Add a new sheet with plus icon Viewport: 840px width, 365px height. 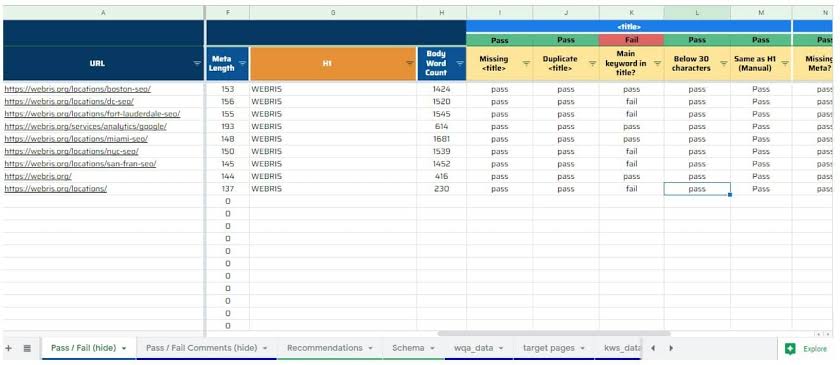click(8, 348)
